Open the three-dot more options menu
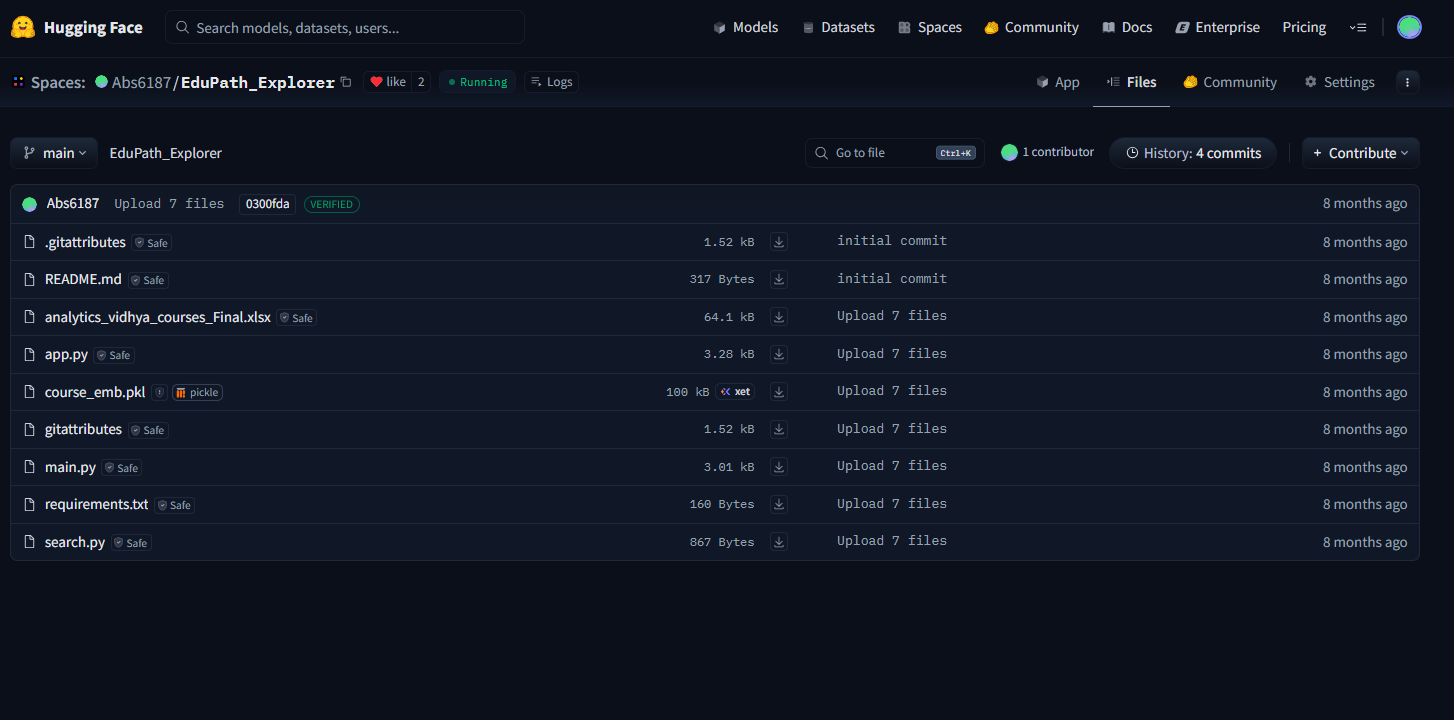This screenshot has height=720, width=1454. (1407, 82)
